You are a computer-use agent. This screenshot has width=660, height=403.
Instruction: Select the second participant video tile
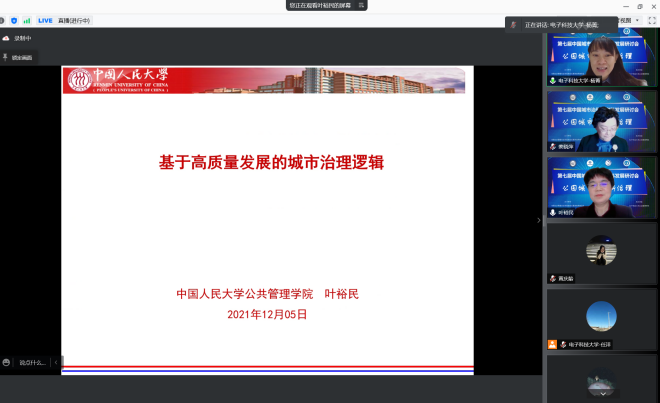coord(601,122)
